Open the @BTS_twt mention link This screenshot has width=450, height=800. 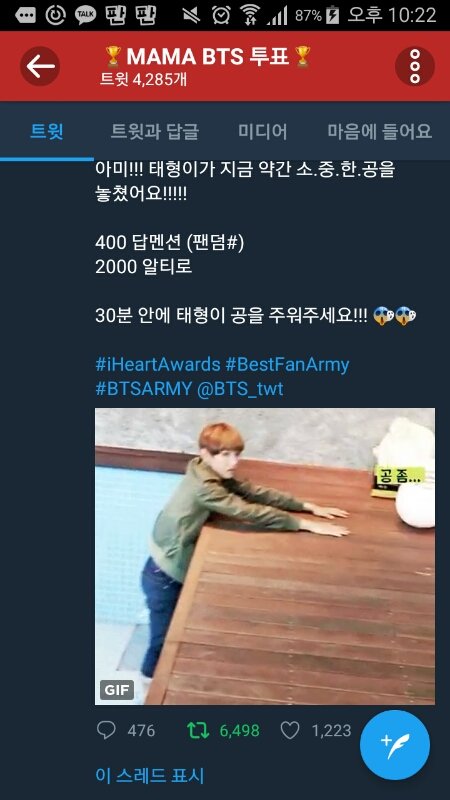pyautogui.click(x=239, y=389)
